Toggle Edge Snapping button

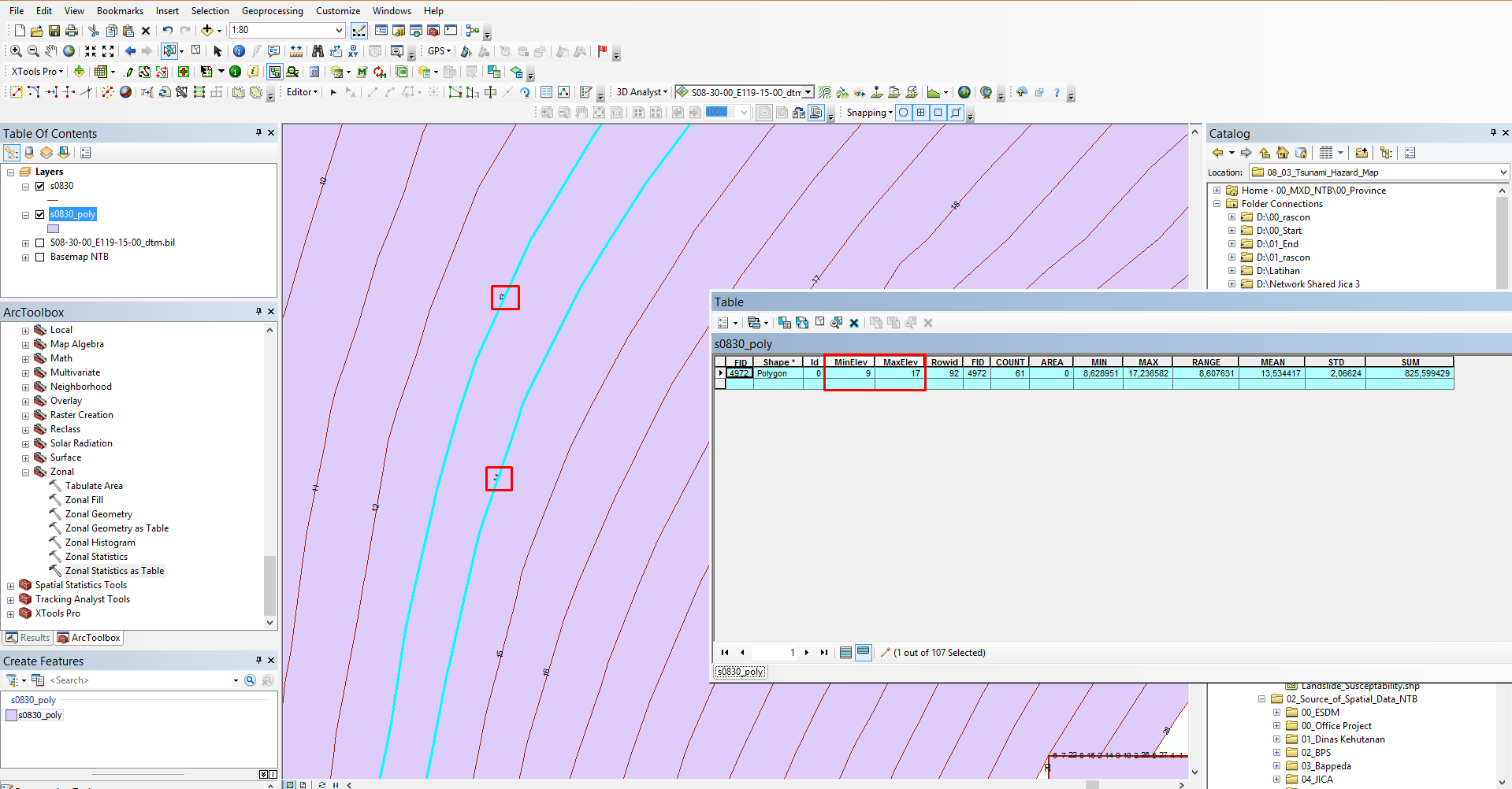pos(956,113)
